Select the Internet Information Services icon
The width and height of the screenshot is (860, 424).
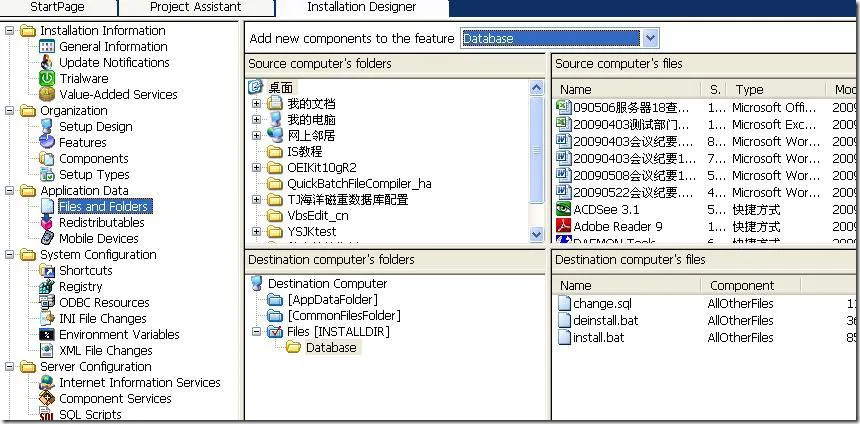(47, 382)
